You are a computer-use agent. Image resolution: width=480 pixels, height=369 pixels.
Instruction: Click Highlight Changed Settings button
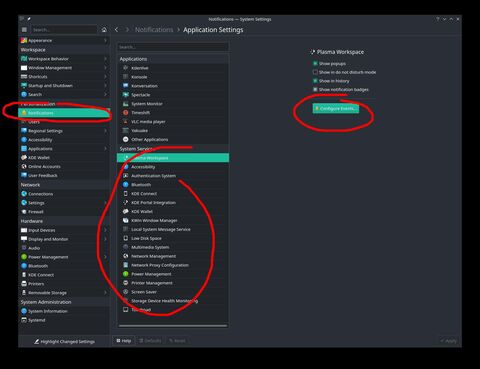pos(64,341)
